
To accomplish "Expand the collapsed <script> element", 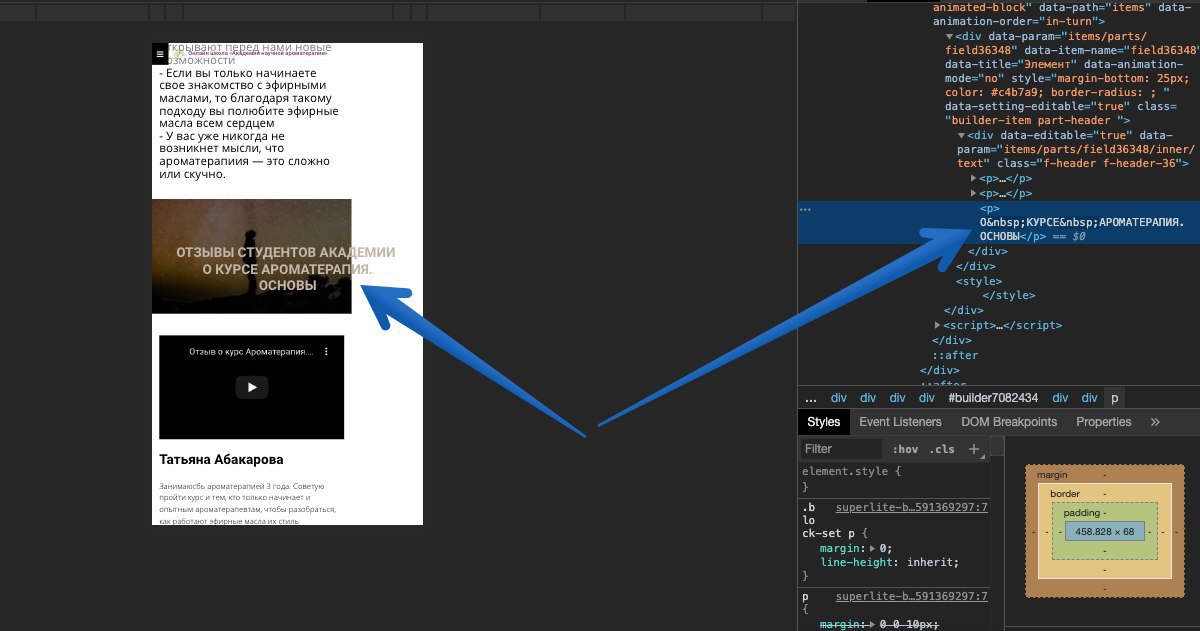I will coord(937,325).
